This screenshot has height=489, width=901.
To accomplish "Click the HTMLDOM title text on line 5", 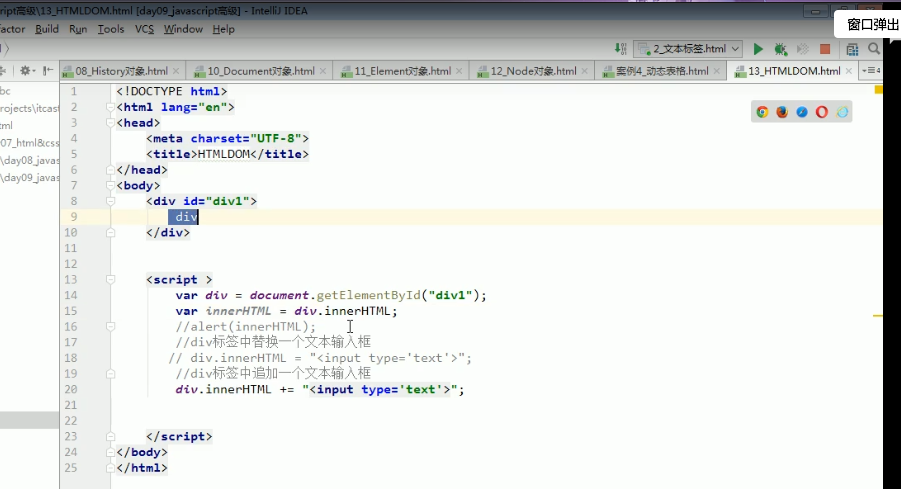I will pyautogui.click(x=224, y=154).
